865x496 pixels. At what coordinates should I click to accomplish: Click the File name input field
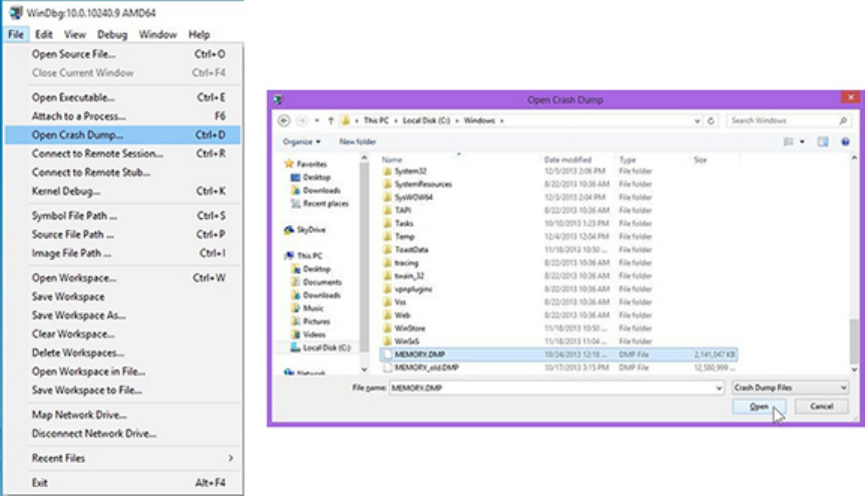pos(552,388)
